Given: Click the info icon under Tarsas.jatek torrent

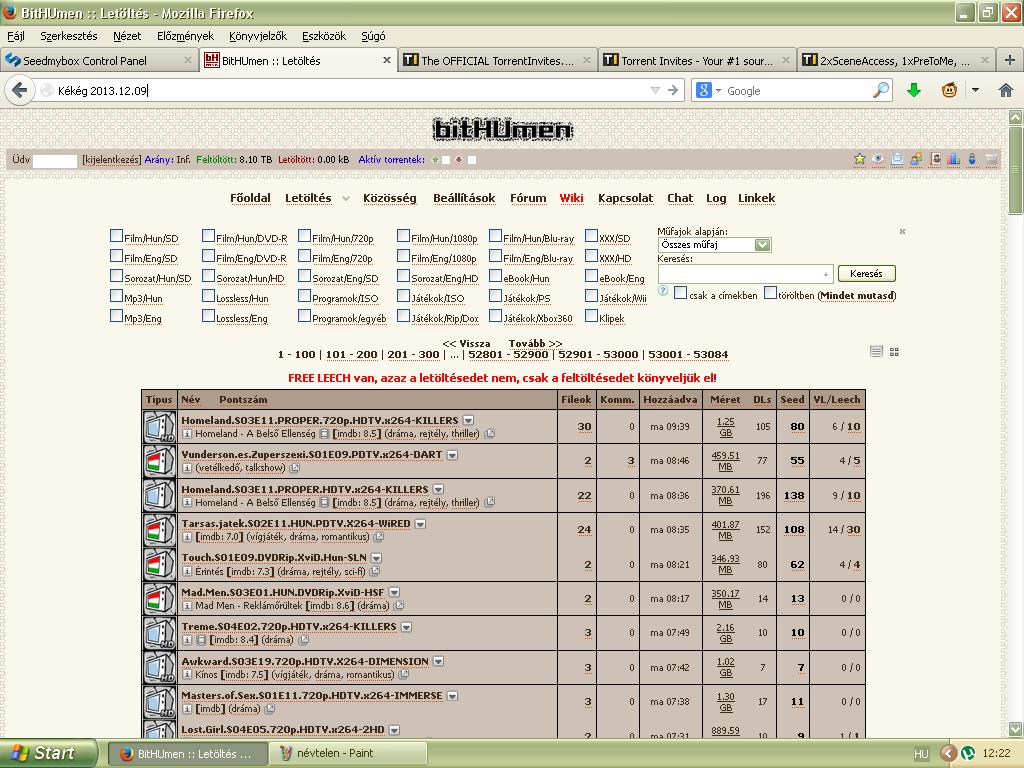Looking at the screenshot, I should coord(187,537).
